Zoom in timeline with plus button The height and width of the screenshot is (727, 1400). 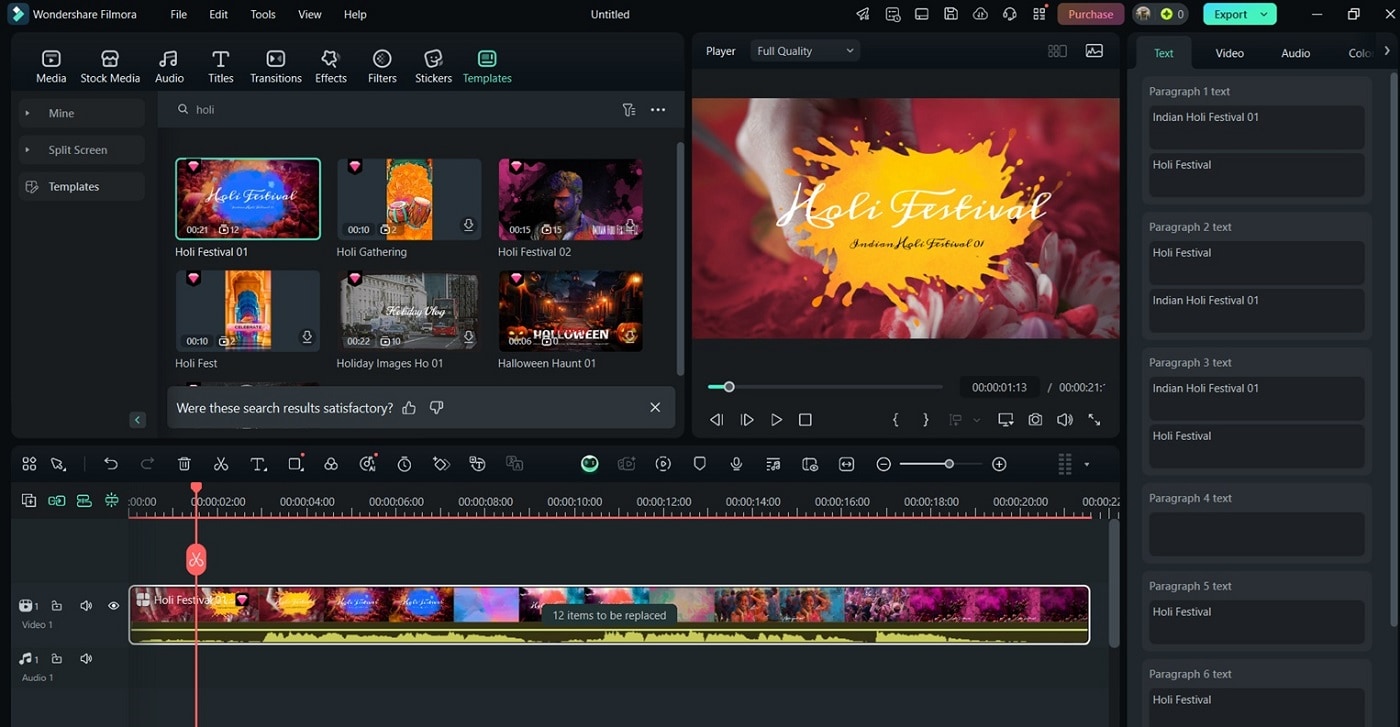tap(999, 464)
